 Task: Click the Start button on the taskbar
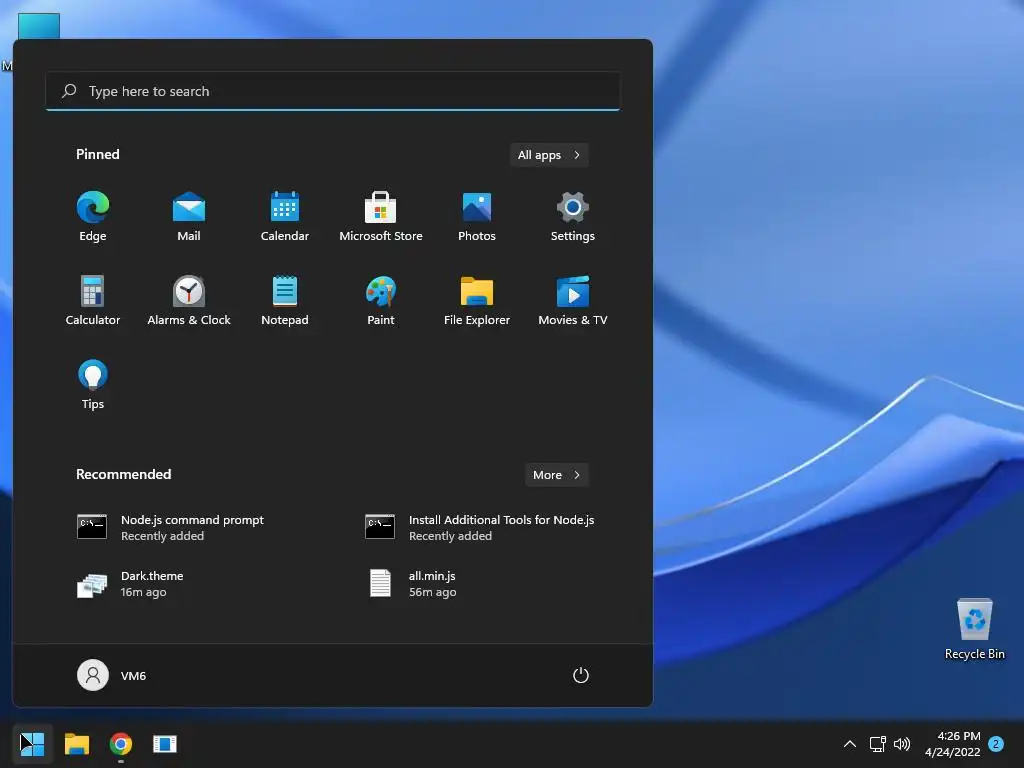click(x=32, y=744)
